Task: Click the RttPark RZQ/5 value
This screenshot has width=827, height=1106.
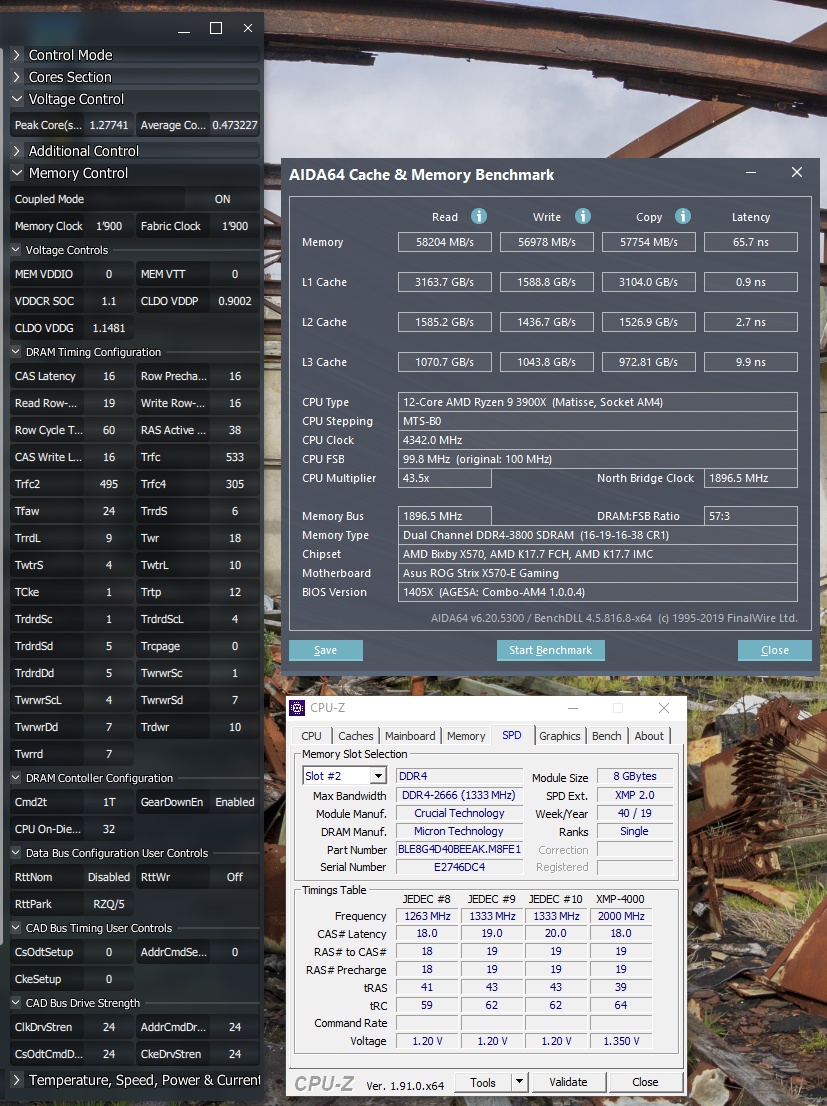Action: click(x=109, y=904)
